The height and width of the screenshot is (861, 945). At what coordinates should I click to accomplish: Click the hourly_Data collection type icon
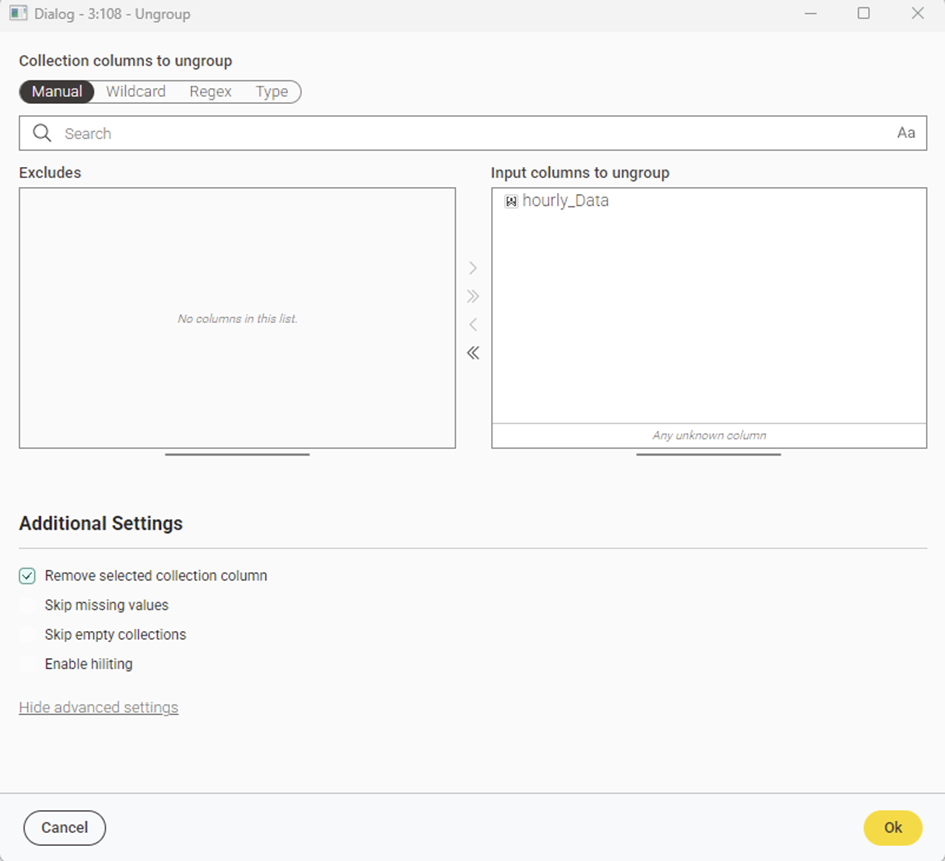[x=511, y=201]
